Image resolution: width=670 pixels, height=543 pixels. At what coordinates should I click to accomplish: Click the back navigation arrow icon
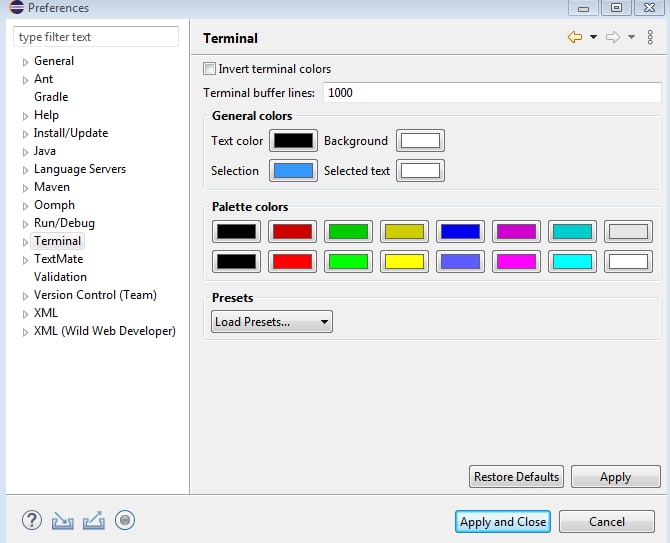point(575,37)
